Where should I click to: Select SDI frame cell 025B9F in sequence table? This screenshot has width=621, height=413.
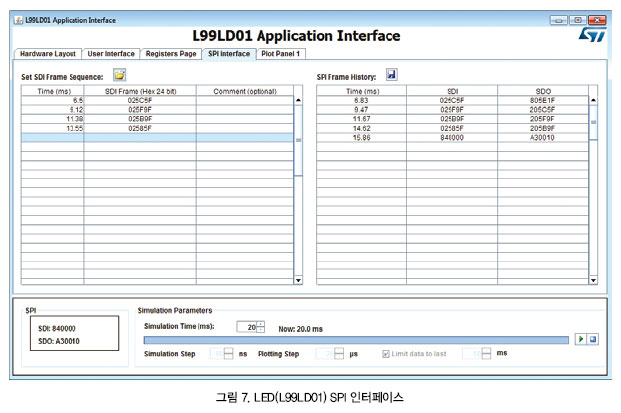tap(140, 119)
